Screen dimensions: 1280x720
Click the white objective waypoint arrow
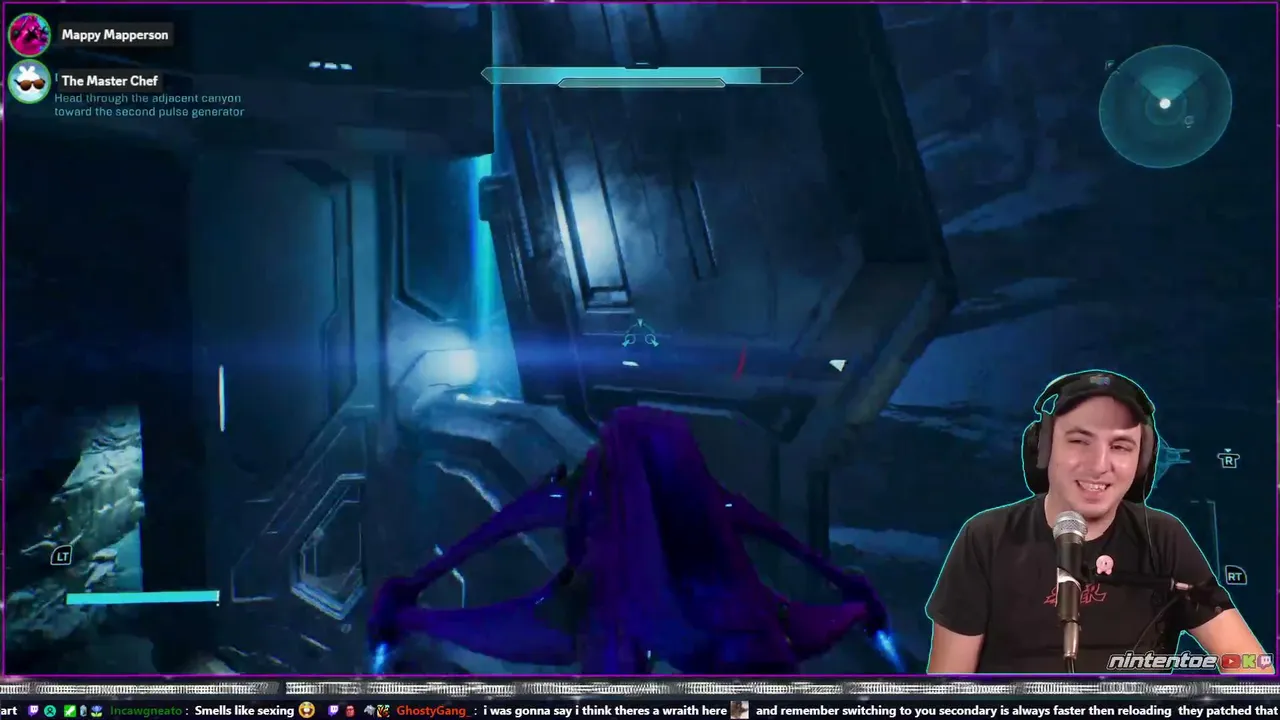[x=837, y=365]
